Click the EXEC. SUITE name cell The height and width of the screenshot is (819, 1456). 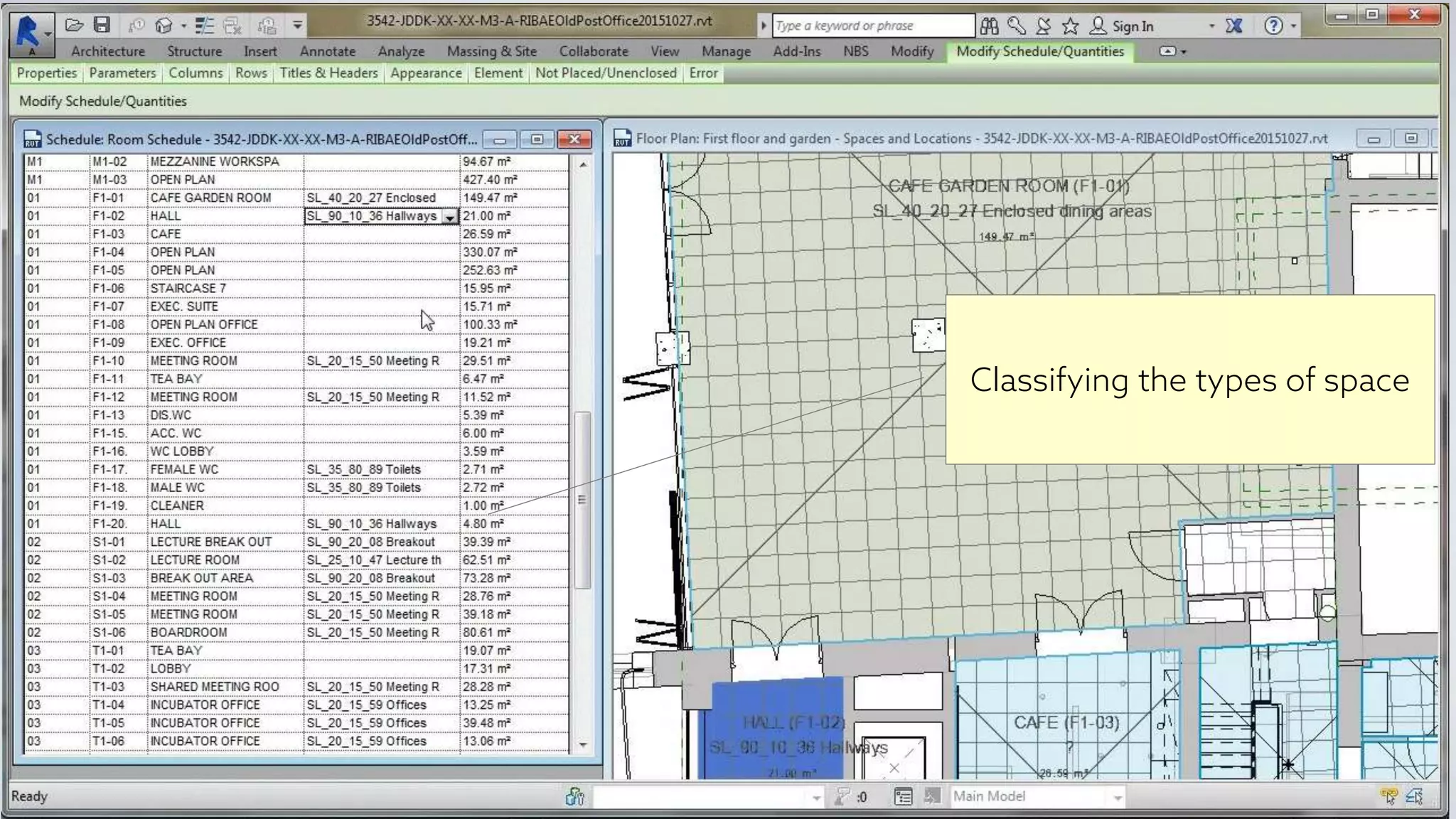225,306
